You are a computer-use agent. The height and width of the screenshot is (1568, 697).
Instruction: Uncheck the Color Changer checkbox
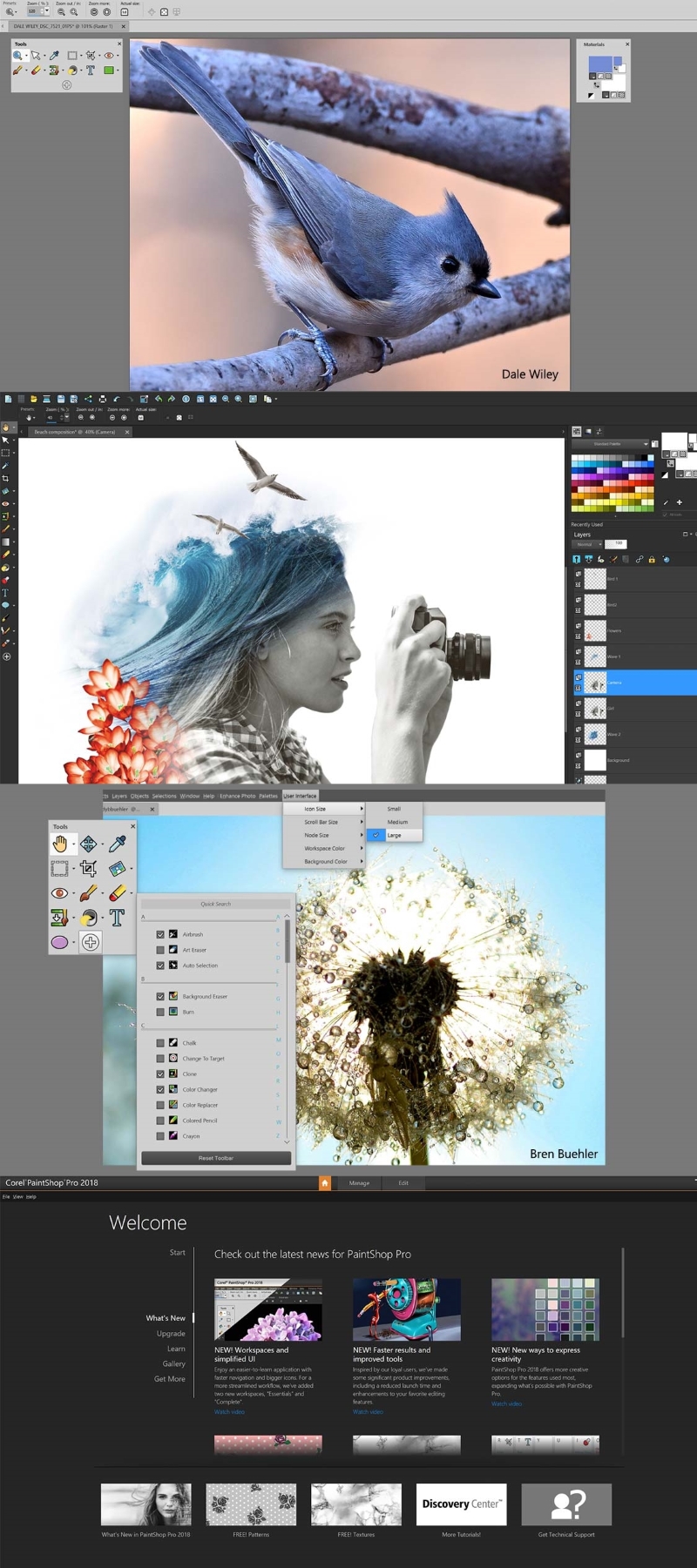160,1089
